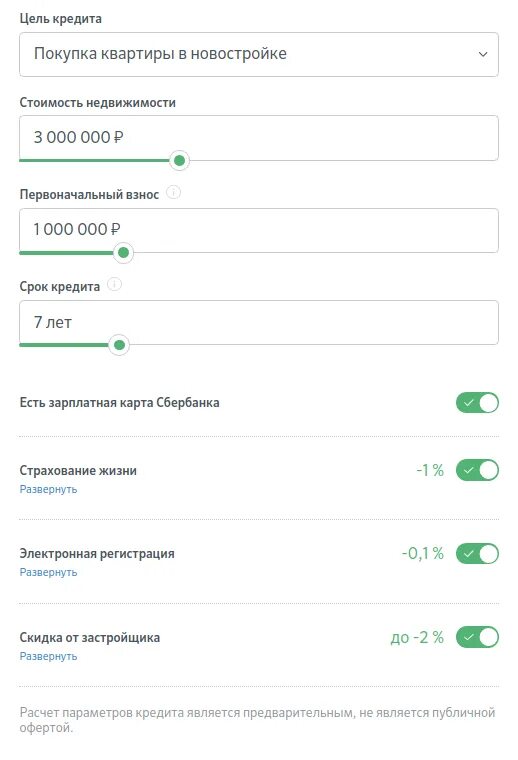Click the Срок кредита slider handle
This screenshot has width=518, height=760.
click(x=119, y=345)
